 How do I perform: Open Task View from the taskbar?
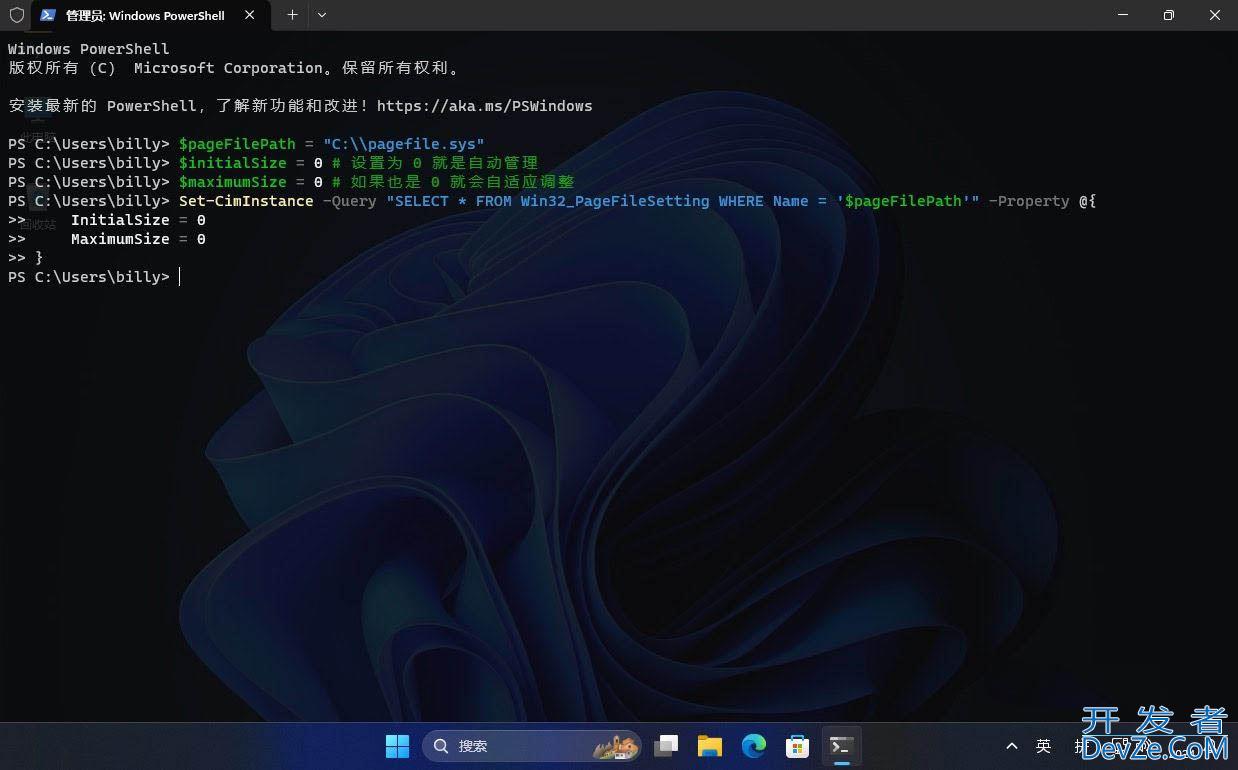[x=666, y=746]
